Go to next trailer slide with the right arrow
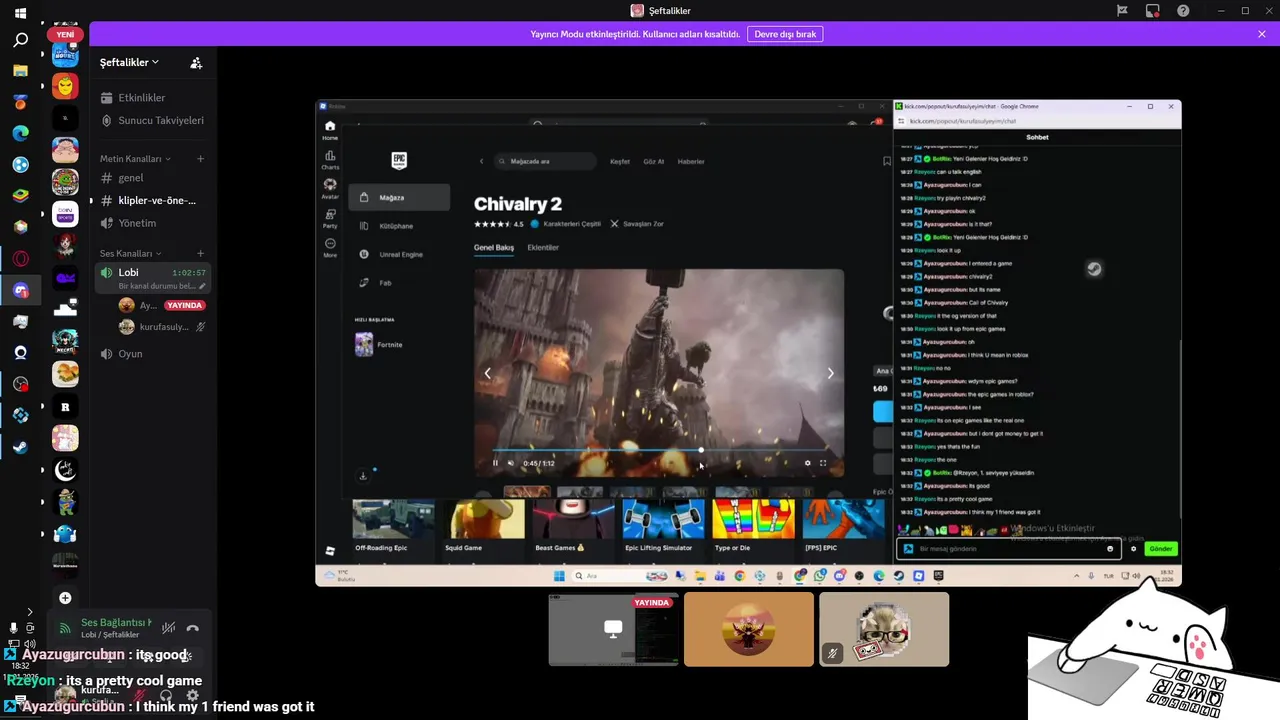Viewport: 1280px width, 720px height. (x=830, y=373)
